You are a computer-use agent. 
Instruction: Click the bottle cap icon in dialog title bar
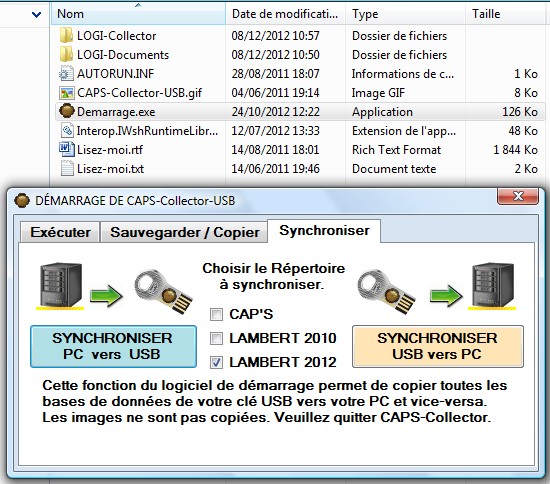pyautogui.click(x=22, y=201)
